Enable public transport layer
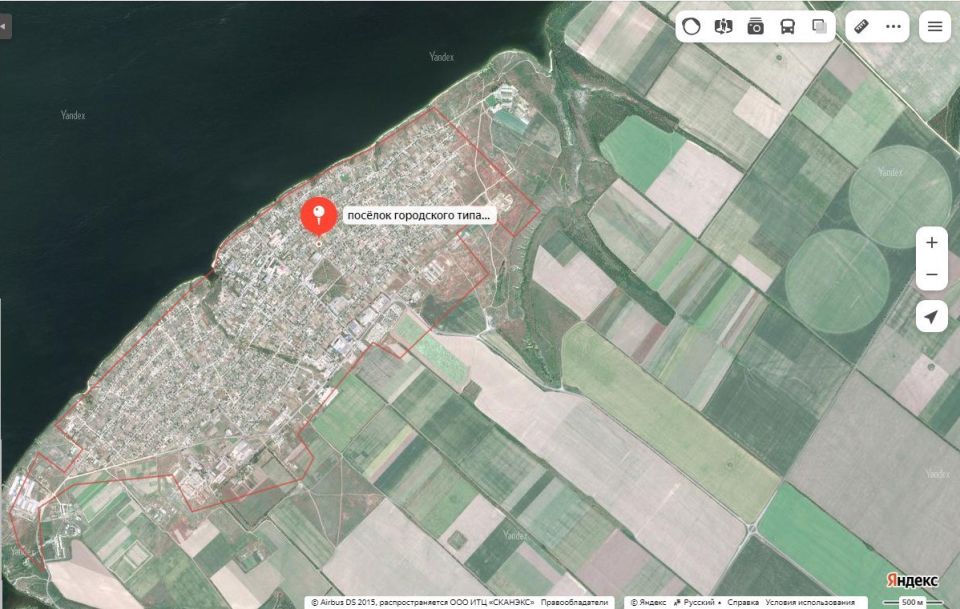Viewport: 960px width, 609px height. (x=787, y=26)
